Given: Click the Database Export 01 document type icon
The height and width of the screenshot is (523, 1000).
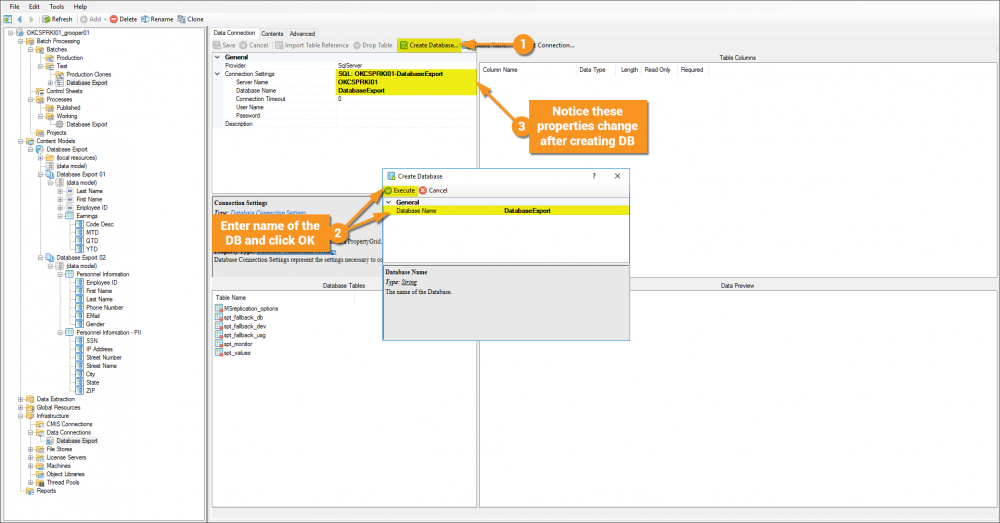Looking at the screenshot, I should coord(50,174).
